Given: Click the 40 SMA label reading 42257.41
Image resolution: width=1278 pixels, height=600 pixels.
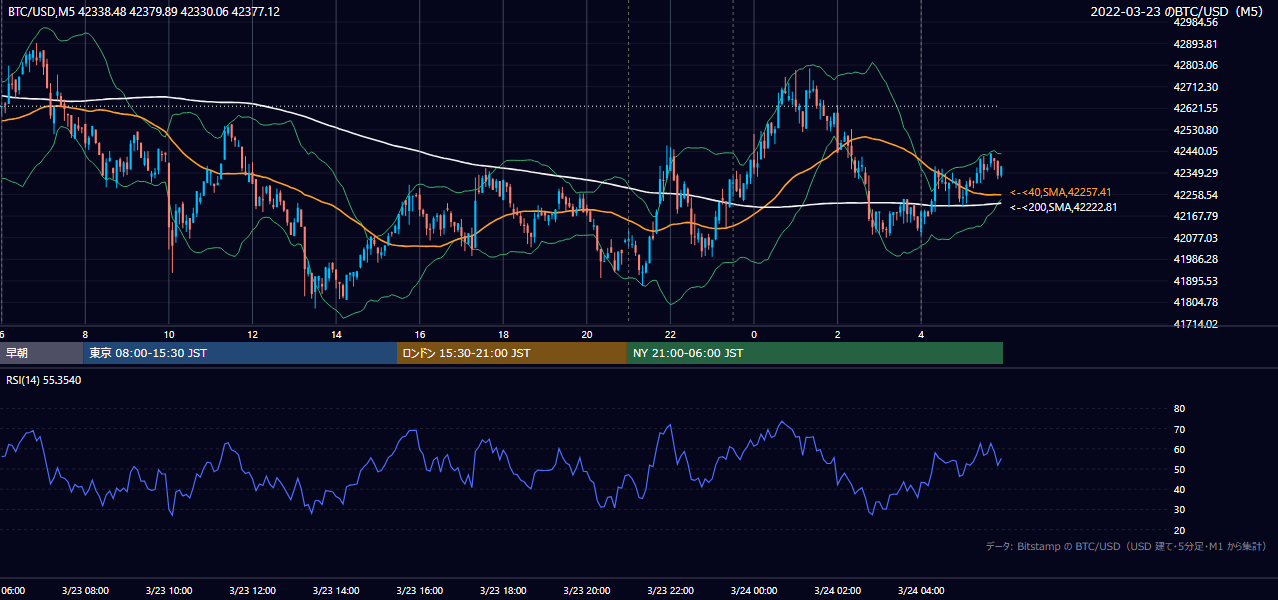Looking at the screenshot, I should 1061,192.
